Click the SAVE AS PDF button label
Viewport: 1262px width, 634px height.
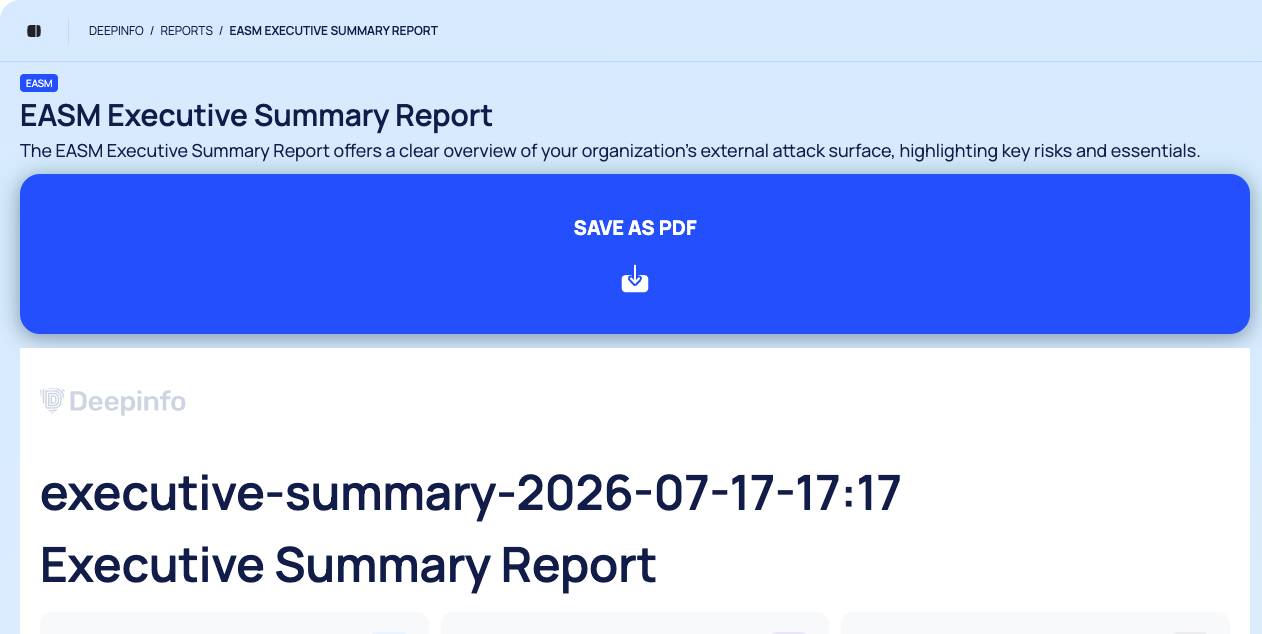pyautogui.click(x=635, y=228)
